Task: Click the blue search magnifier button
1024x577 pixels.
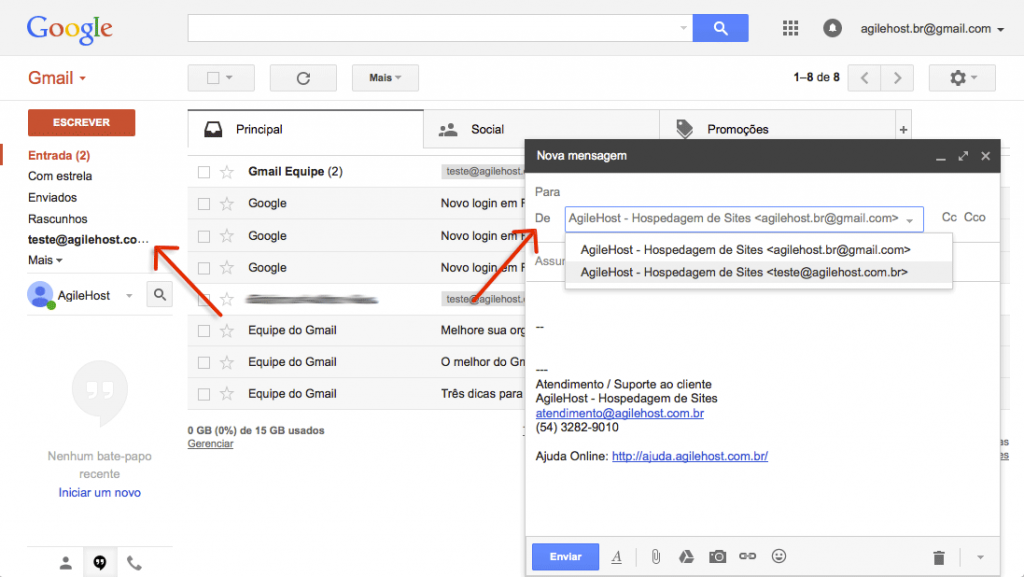Action: coord(720,28)
